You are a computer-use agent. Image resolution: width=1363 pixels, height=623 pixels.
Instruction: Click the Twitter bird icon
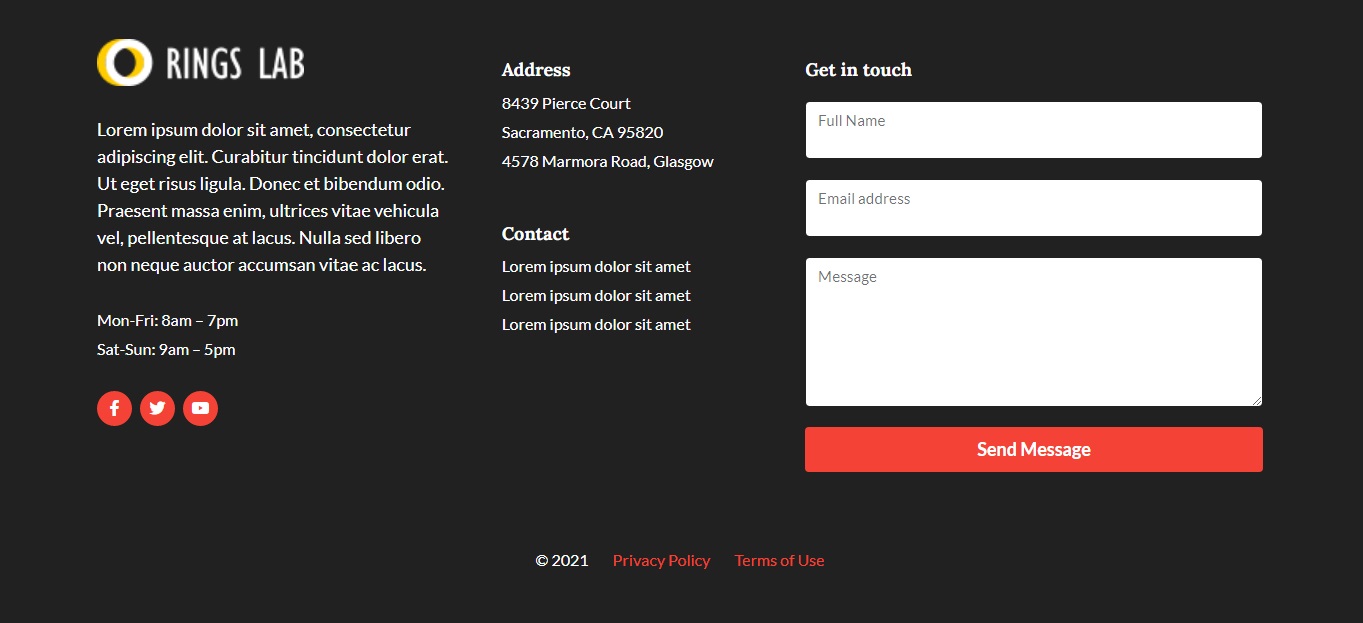(x=157, y=408)
